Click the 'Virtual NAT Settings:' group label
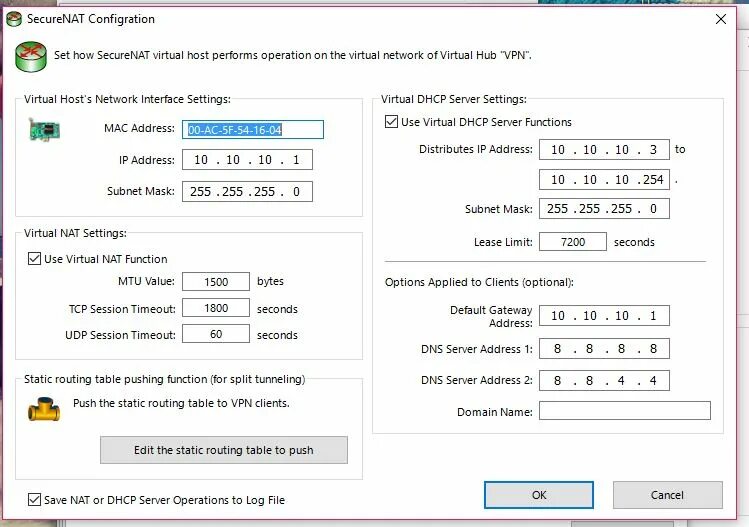The image size is (749, 527). click(x=75, y=233)
